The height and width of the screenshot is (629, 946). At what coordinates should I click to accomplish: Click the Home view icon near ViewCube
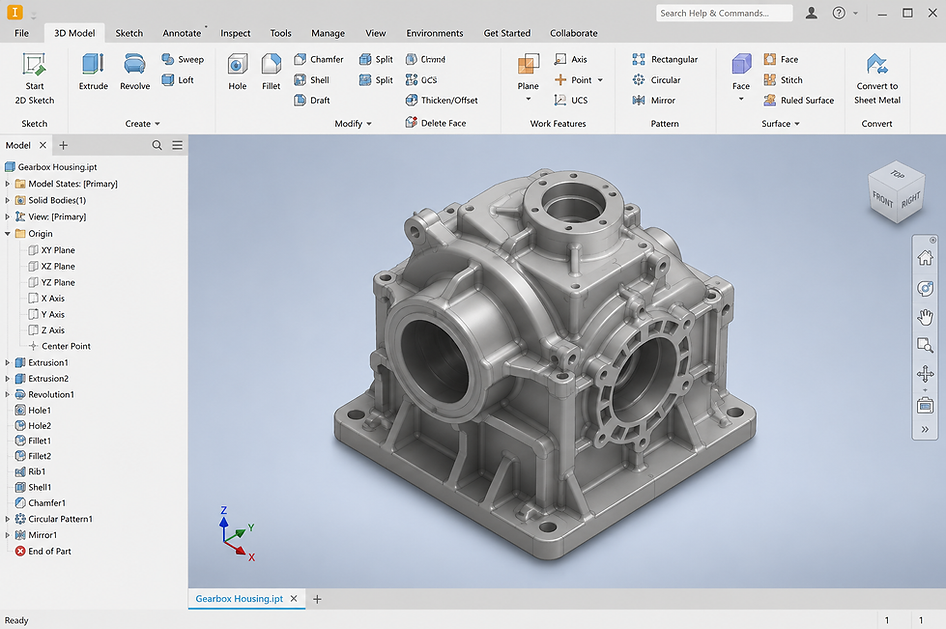(925, 258)
